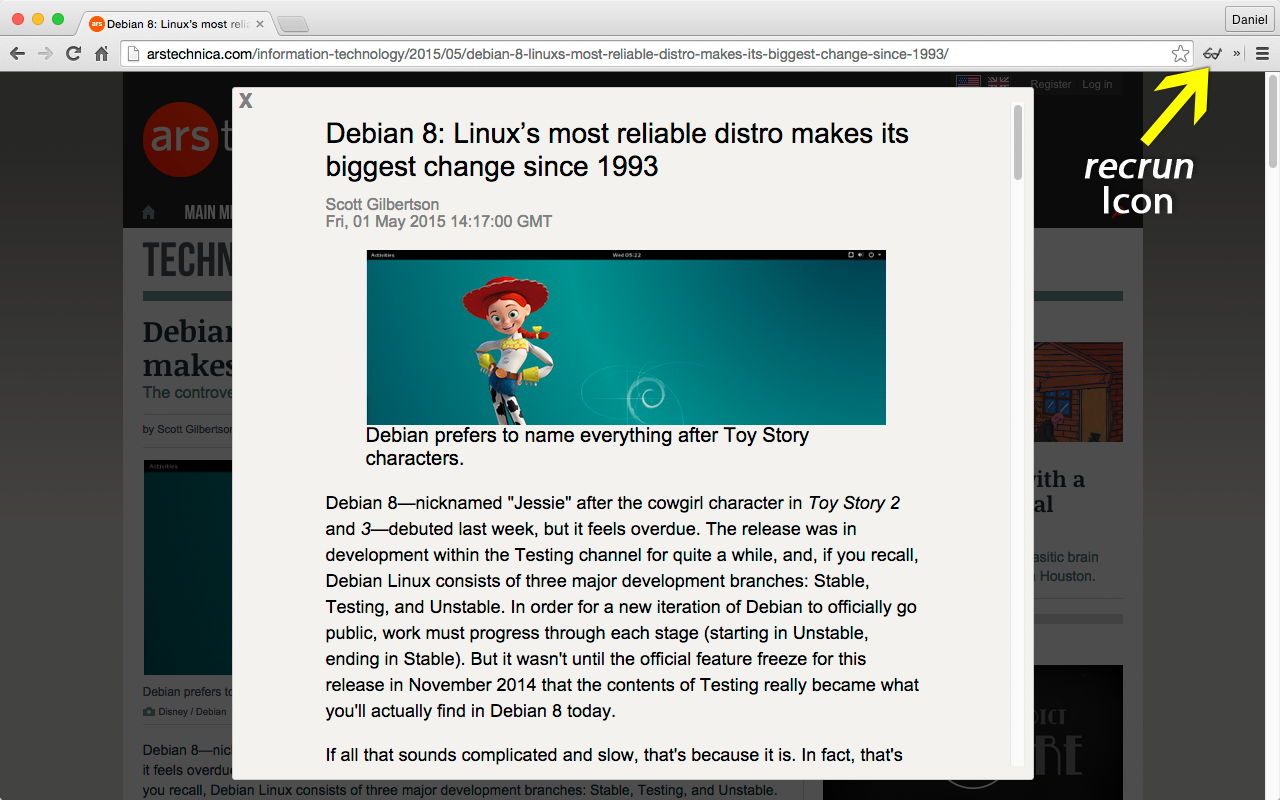Reload the current page
The height and width of the screenshot is (800, 1280).
click(73, 54)
